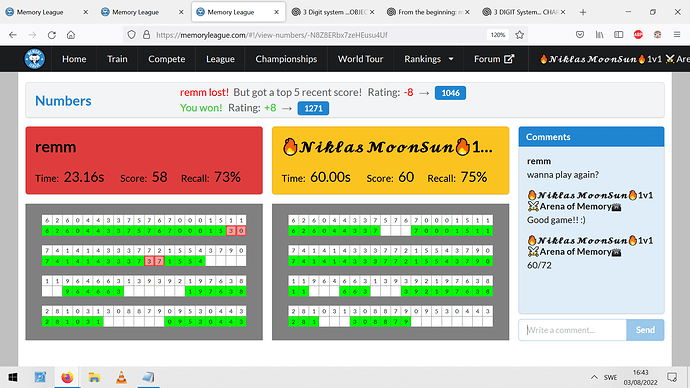Click the SWE language indicator in tray
Screen dimensions: 690x388
click(610, 377)
